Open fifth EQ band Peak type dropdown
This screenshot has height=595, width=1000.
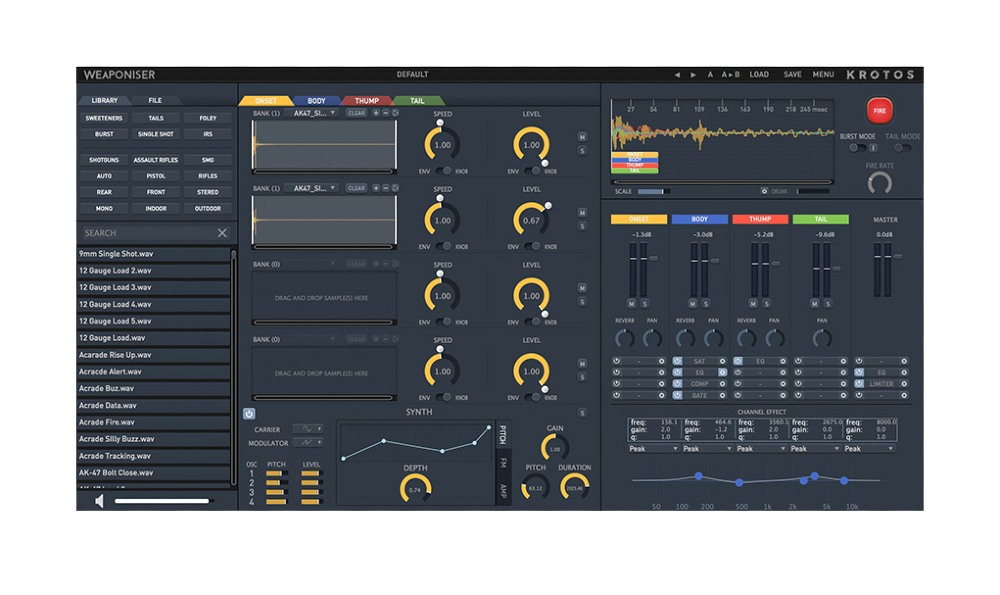(x=869, y=449)
